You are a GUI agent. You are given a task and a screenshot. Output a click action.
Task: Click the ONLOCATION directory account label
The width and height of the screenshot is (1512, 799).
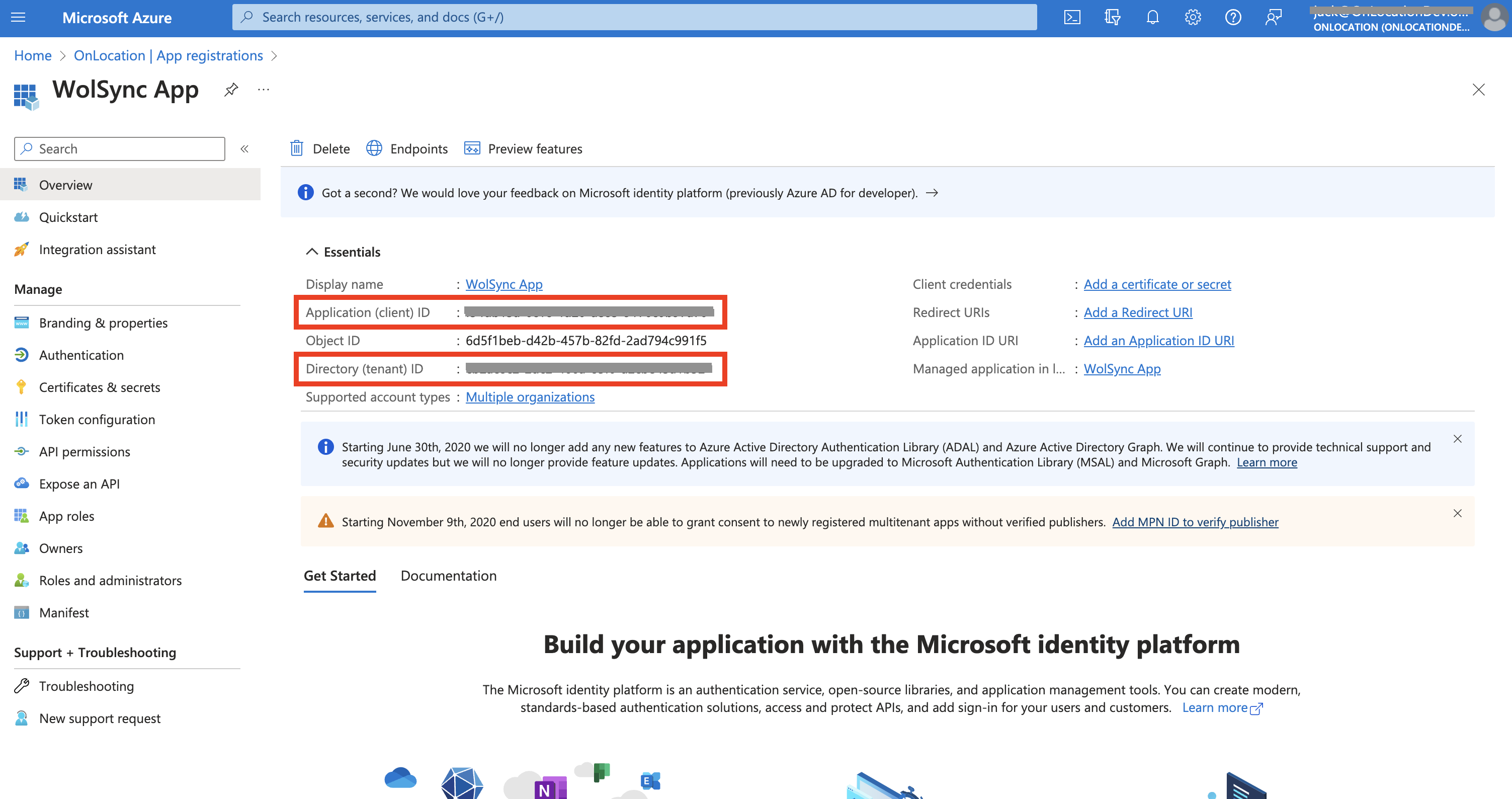coord(1391,27)
